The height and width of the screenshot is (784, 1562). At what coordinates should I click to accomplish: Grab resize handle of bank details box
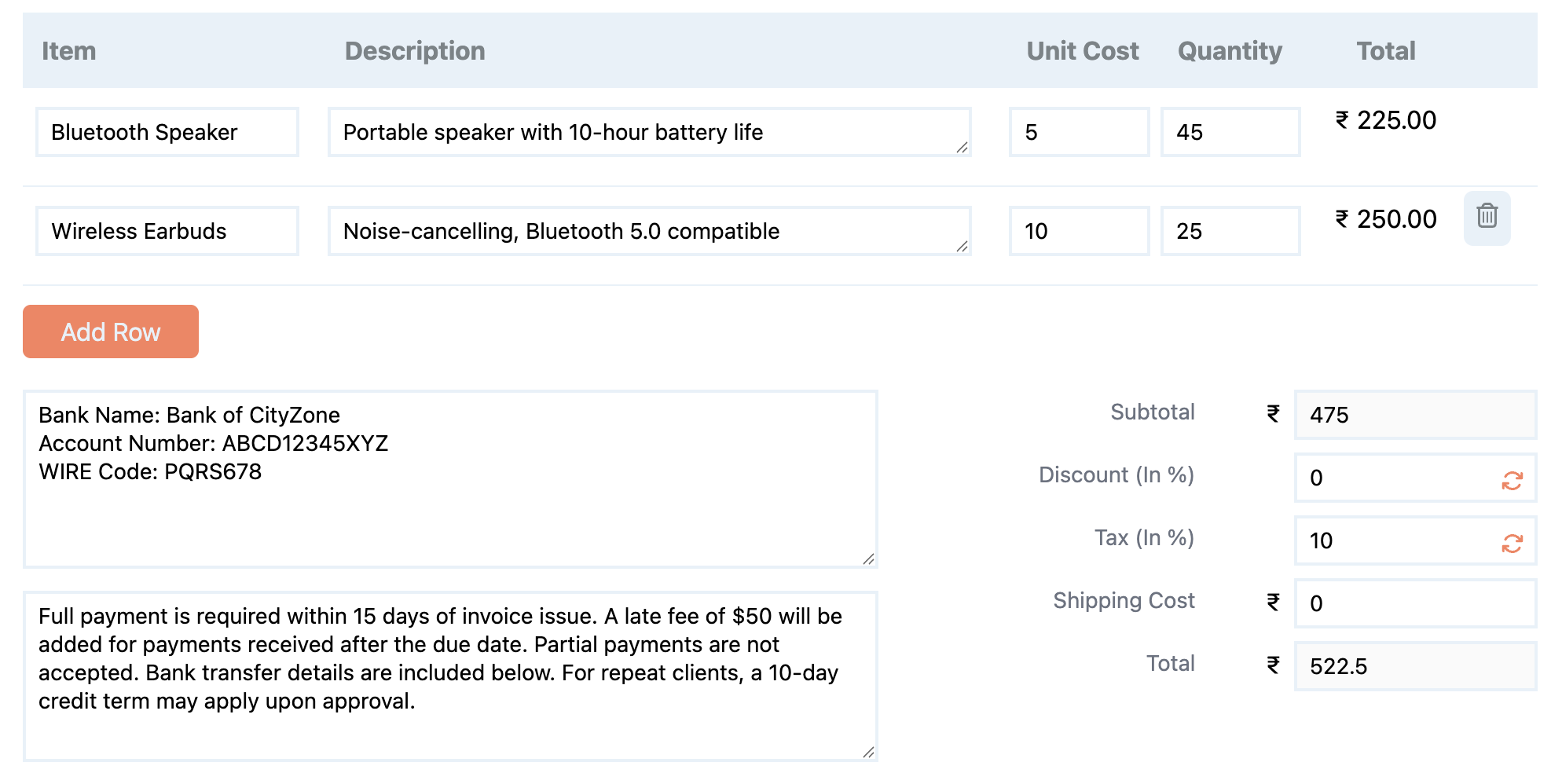pyautogui.click(x=868, y=559)
